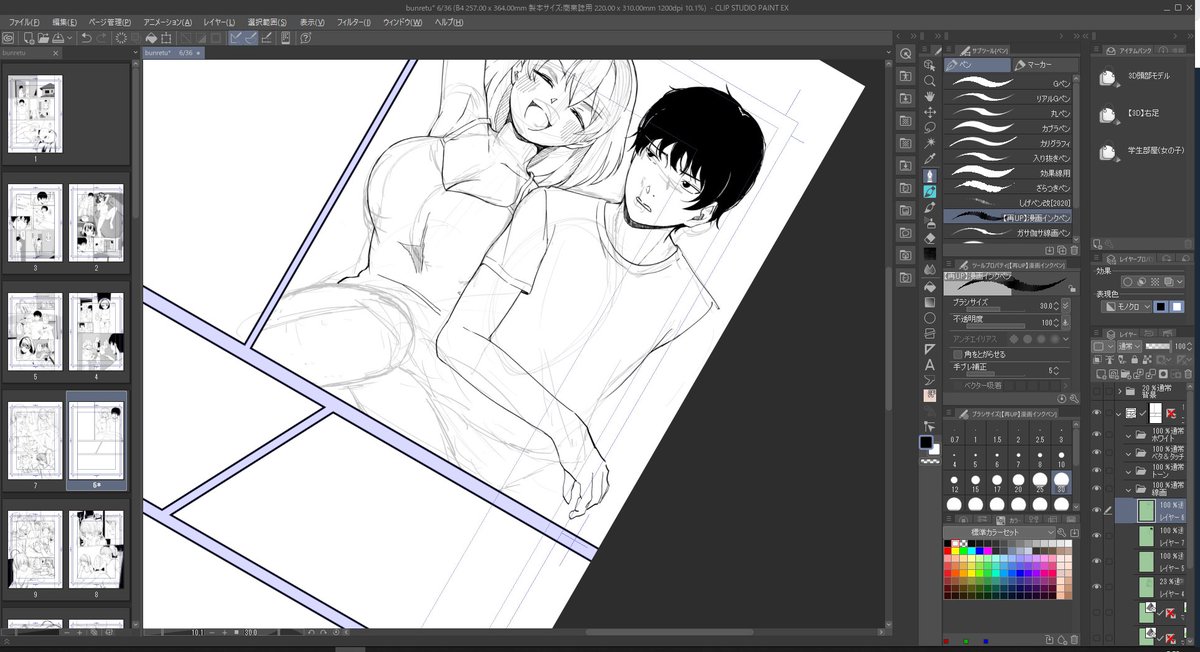
Task: Open the save icon dropdown arrow
Action: point(70,38)
